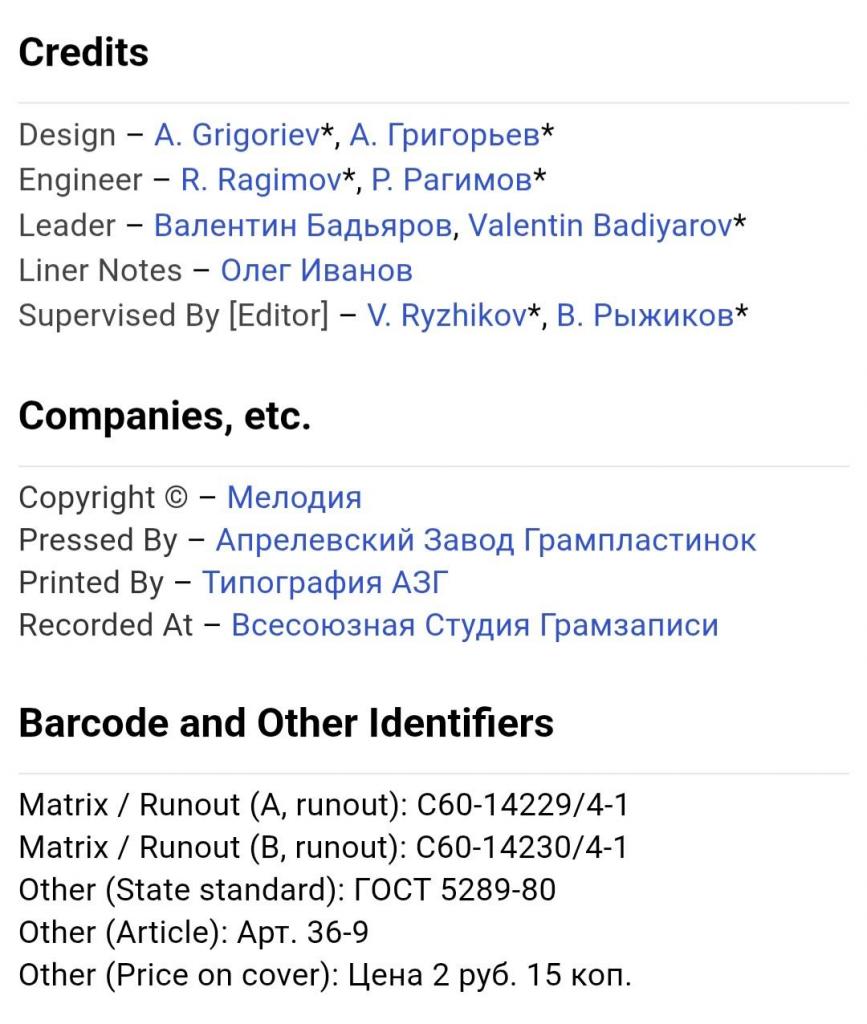The height and width of the screenshot is (1024, 867).
Task: Open the Олег Иванов liner notes link
Action: click(x=316, y=270)
